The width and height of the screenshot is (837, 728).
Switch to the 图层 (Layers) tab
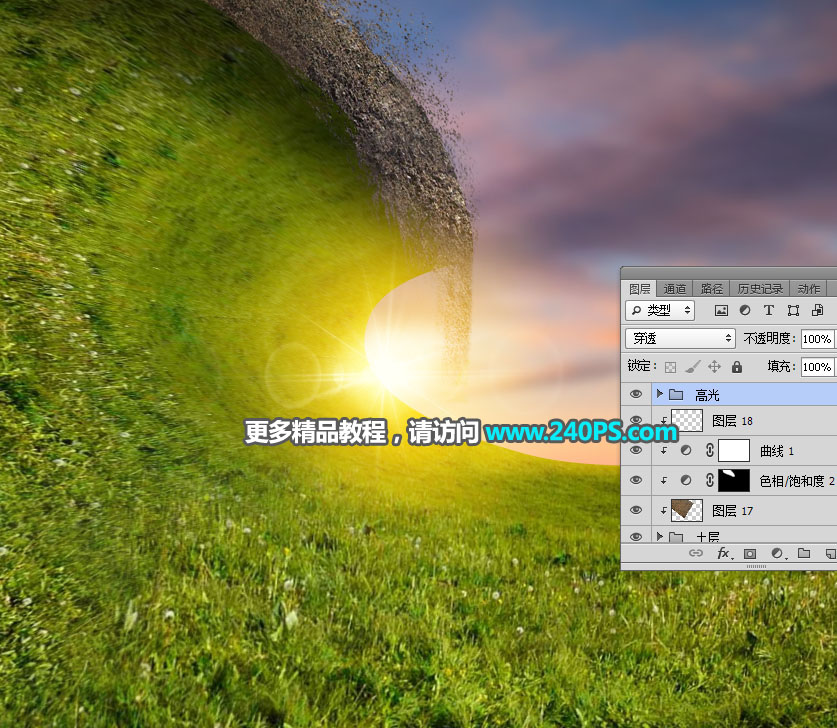point(639,289)
